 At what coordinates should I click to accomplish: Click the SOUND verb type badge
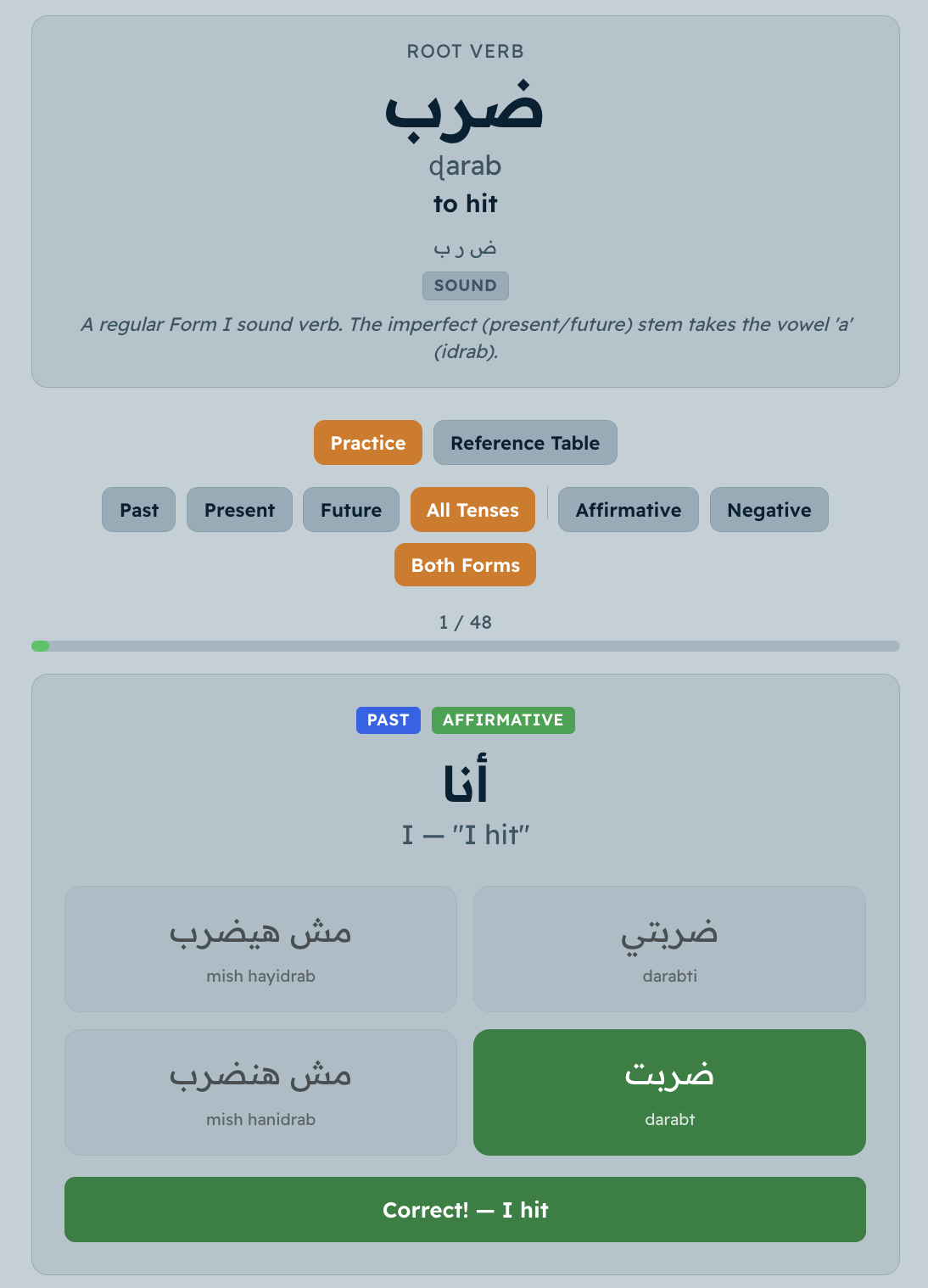point(465,286)
